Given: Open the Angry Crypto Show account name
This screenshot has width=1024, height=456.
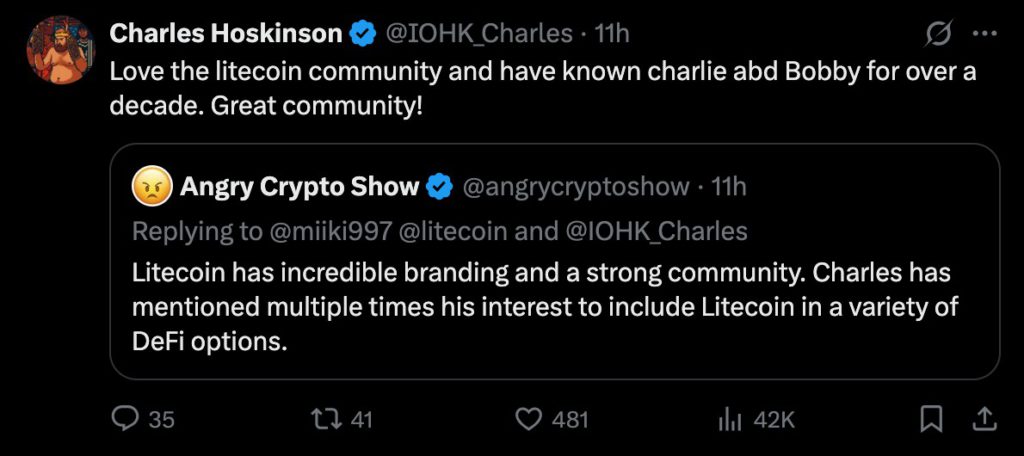Looking at the screenshot, I should tap(299, 187).
